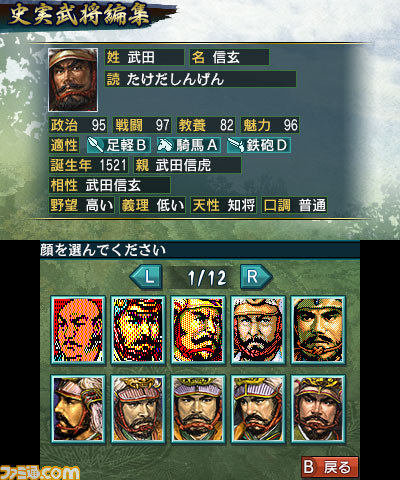Click the B 戻る back button
This screenshot has width=400, height=480.
pyautogui.click(x=330, y=467)
